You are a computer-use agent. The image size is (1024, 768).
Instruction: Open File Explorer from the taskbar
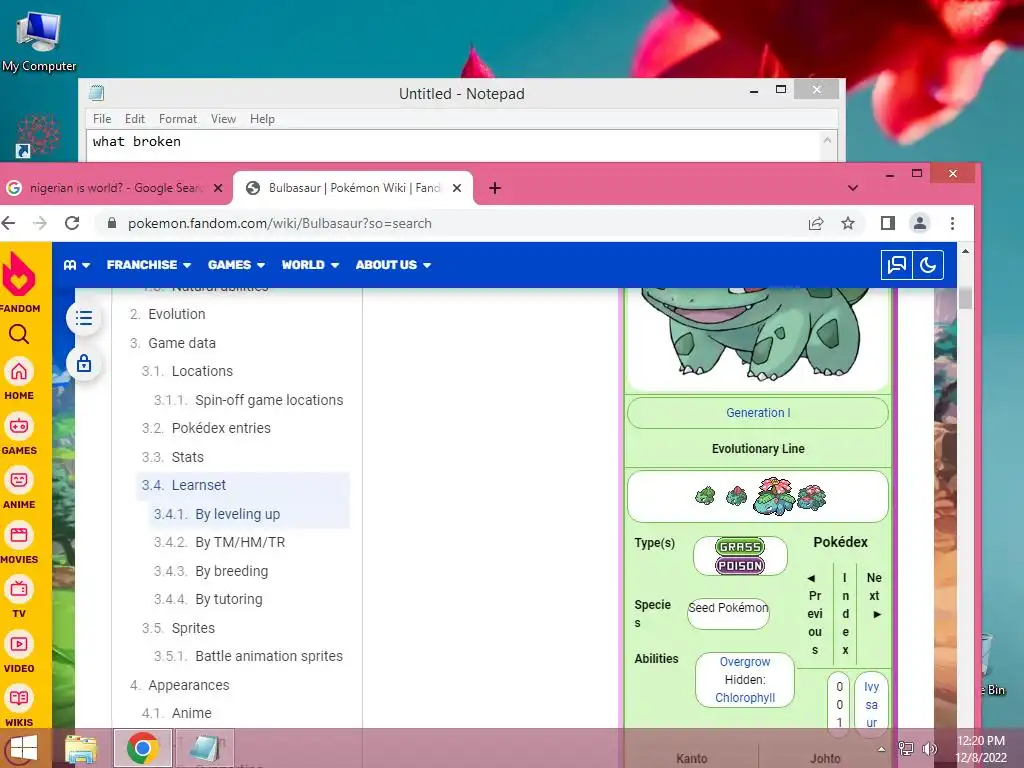82,748
